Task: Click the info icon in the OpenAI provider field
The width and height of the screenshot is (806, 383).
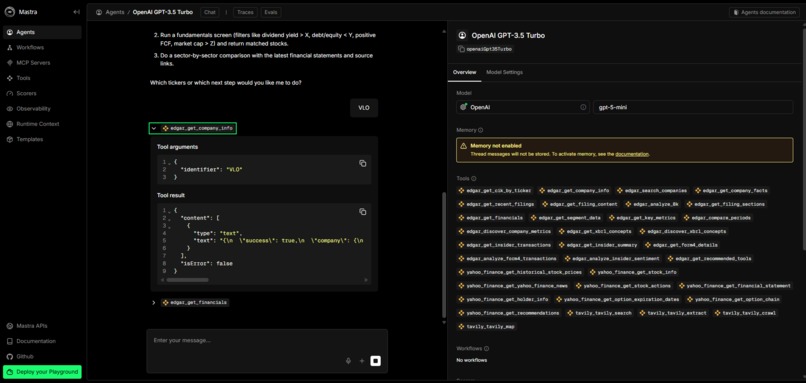Action: pos(583,107)
